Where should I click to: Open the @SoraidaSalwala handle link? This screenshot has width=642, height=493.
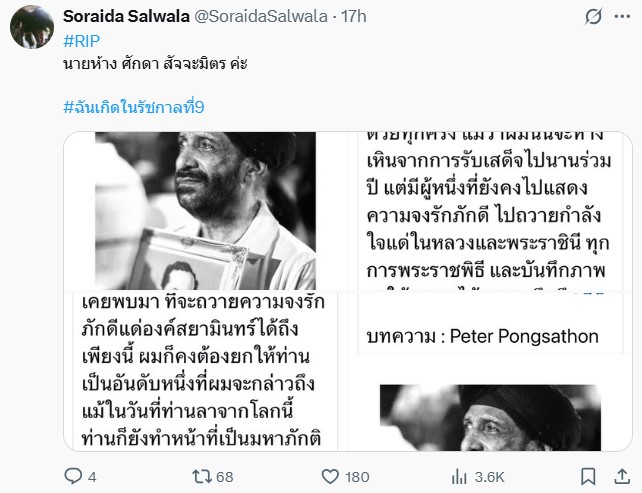tap(261, 17)
